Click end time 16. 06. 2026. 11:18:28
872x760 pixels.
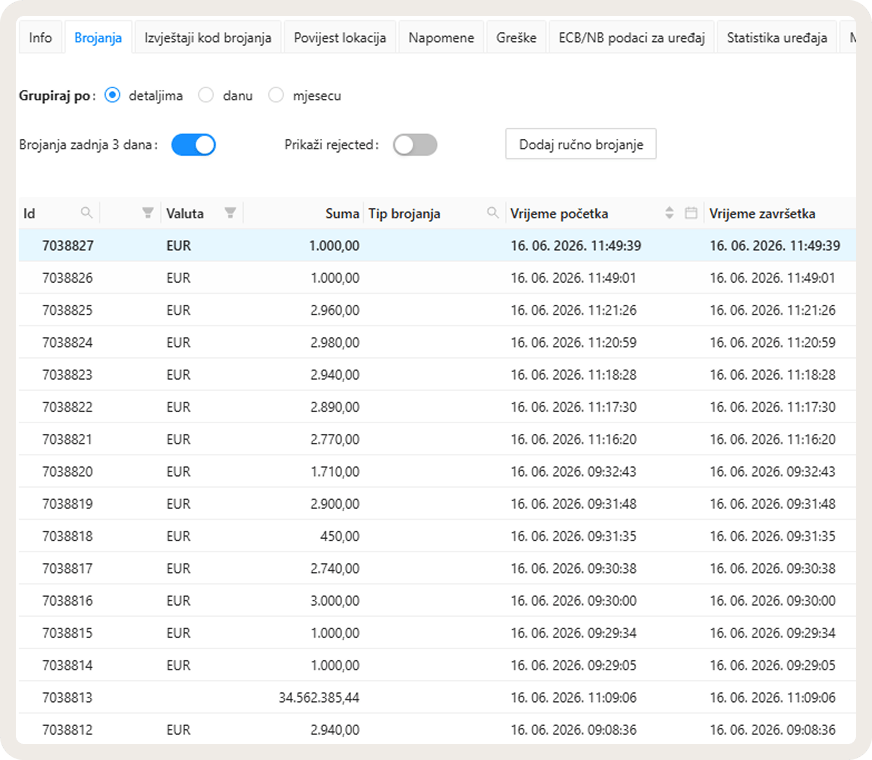pyautogui.click(x=772, y=375)
